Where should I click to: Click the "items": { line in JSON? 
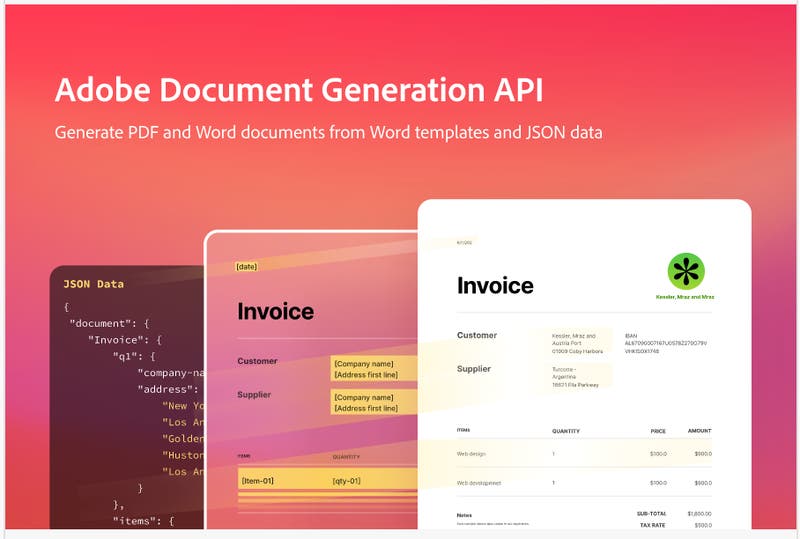click(143, 521)
